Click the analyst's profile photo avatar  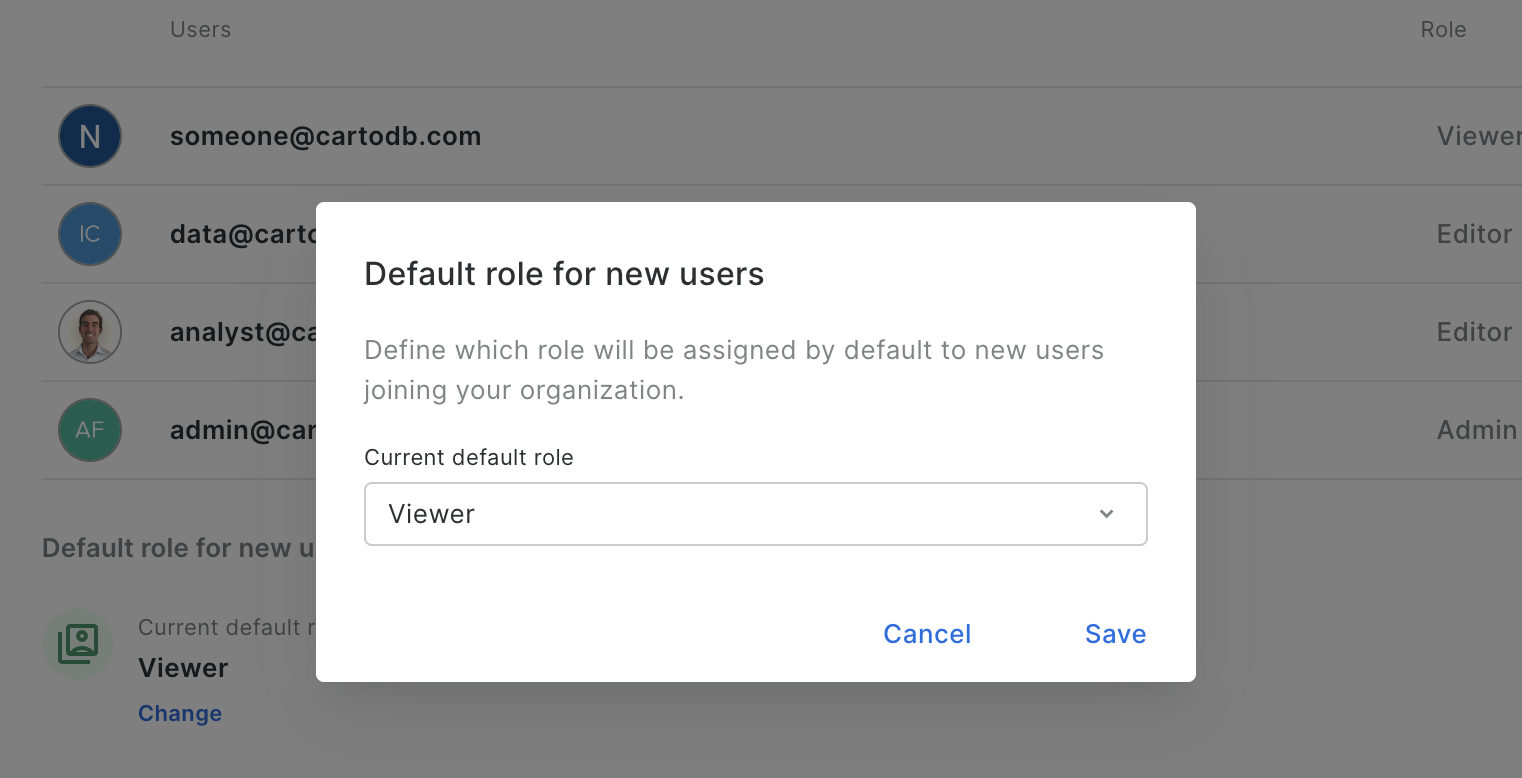(x=90, y=332)
